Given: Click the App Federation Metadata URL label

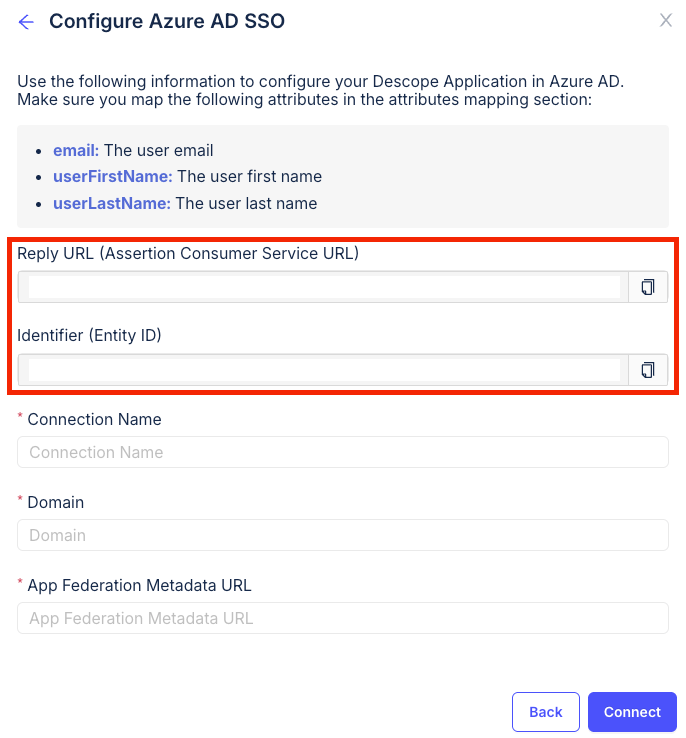Looking at the screenshot, I should (139, 586).
